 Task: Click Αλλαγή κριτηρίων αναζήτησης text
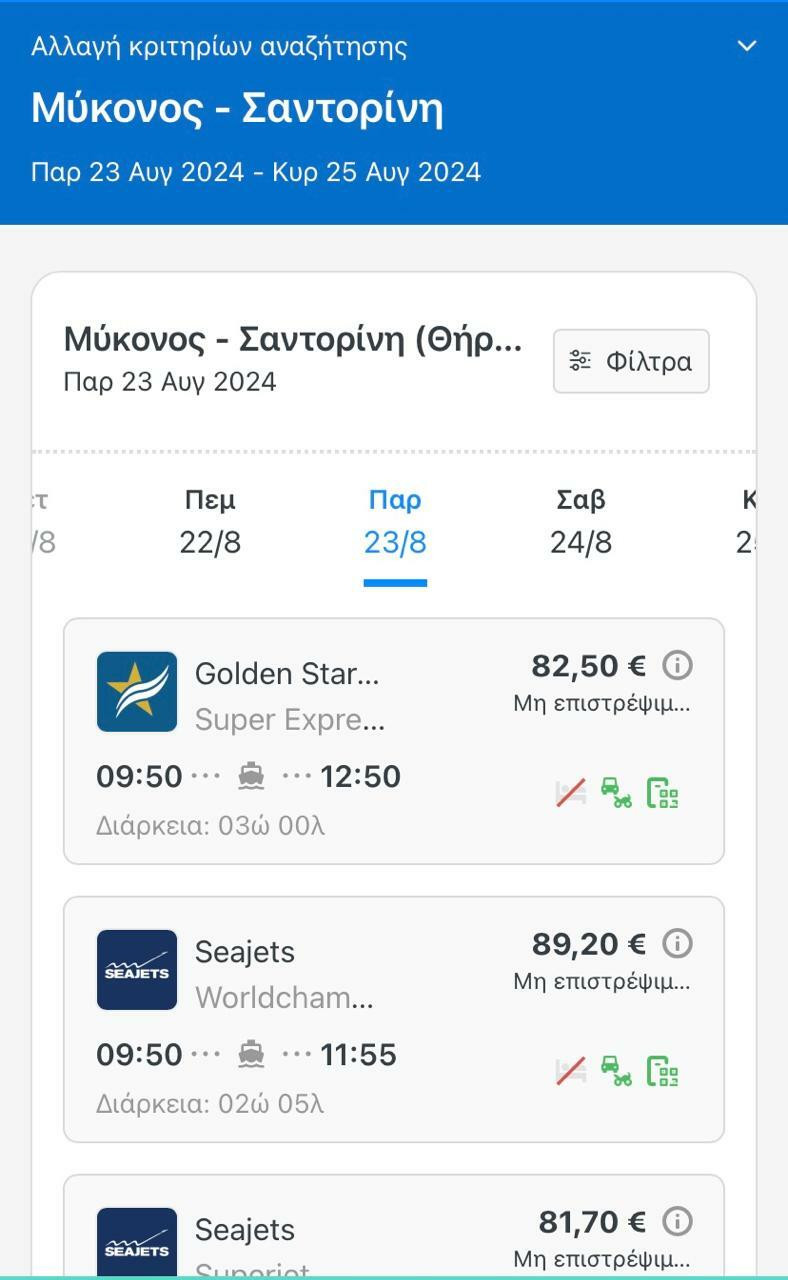tap(219, 46)
